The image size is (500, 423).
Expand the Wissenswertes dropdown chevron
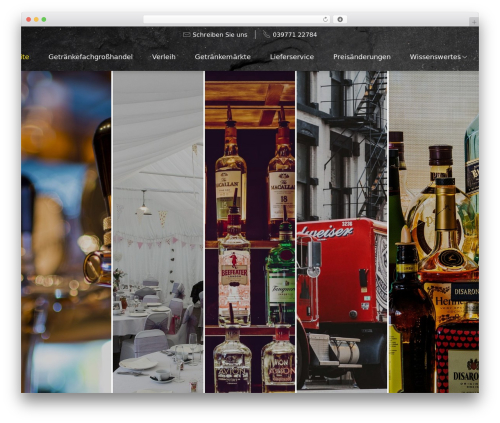(464, 57)
